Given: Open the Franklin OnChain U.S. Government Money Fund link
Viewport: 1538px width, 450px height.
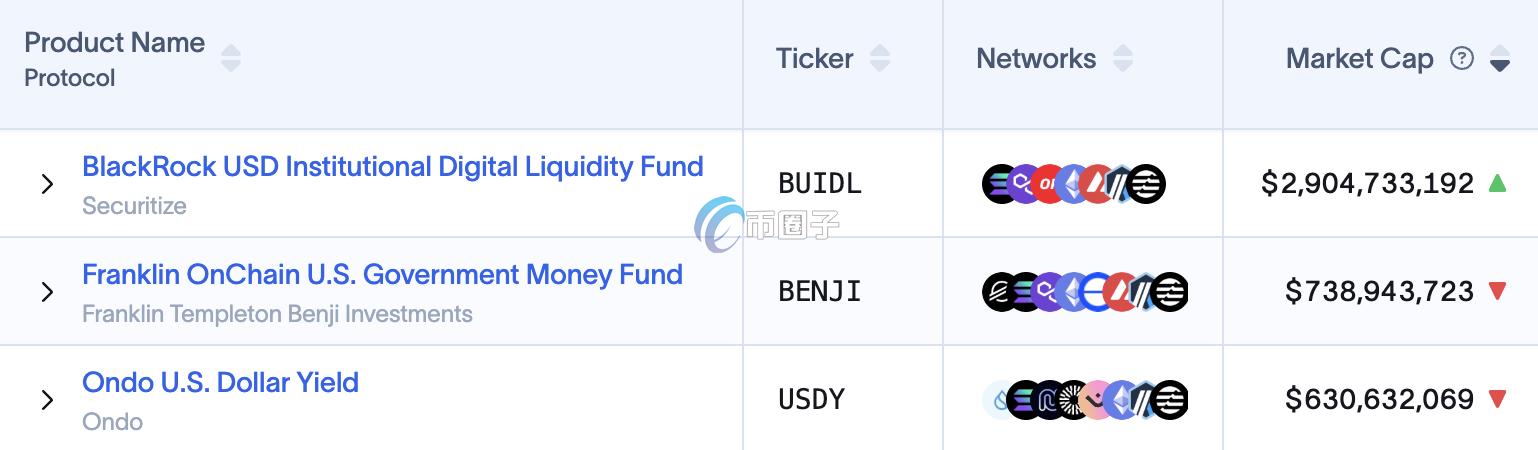Looking at the screenshot, I should coord(382,274).
